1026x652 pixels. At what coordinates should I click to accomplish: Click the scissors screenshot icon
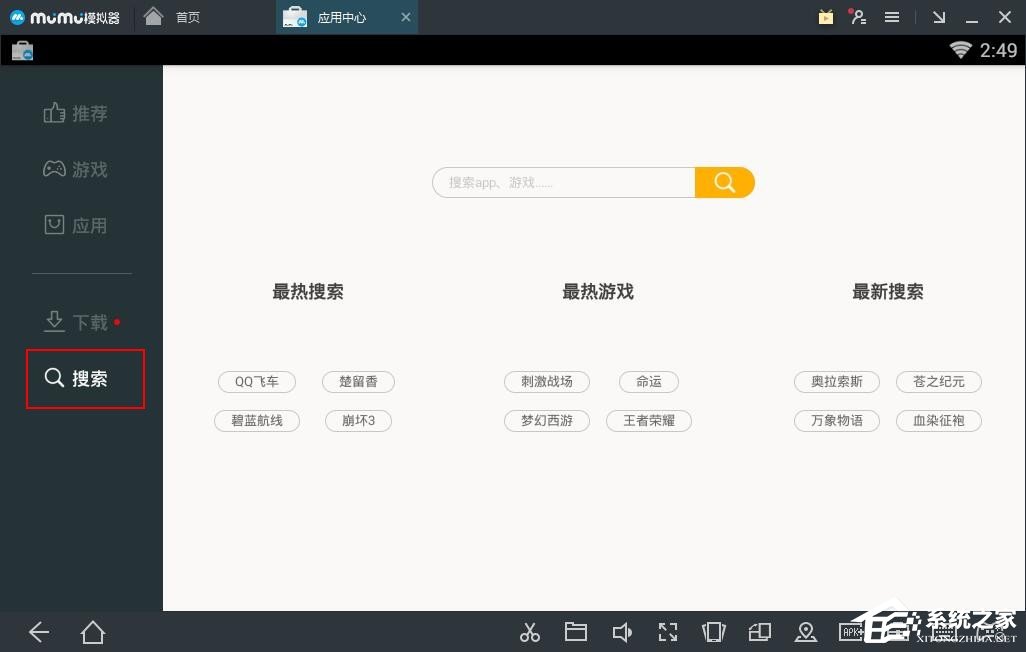pos(530,632)
